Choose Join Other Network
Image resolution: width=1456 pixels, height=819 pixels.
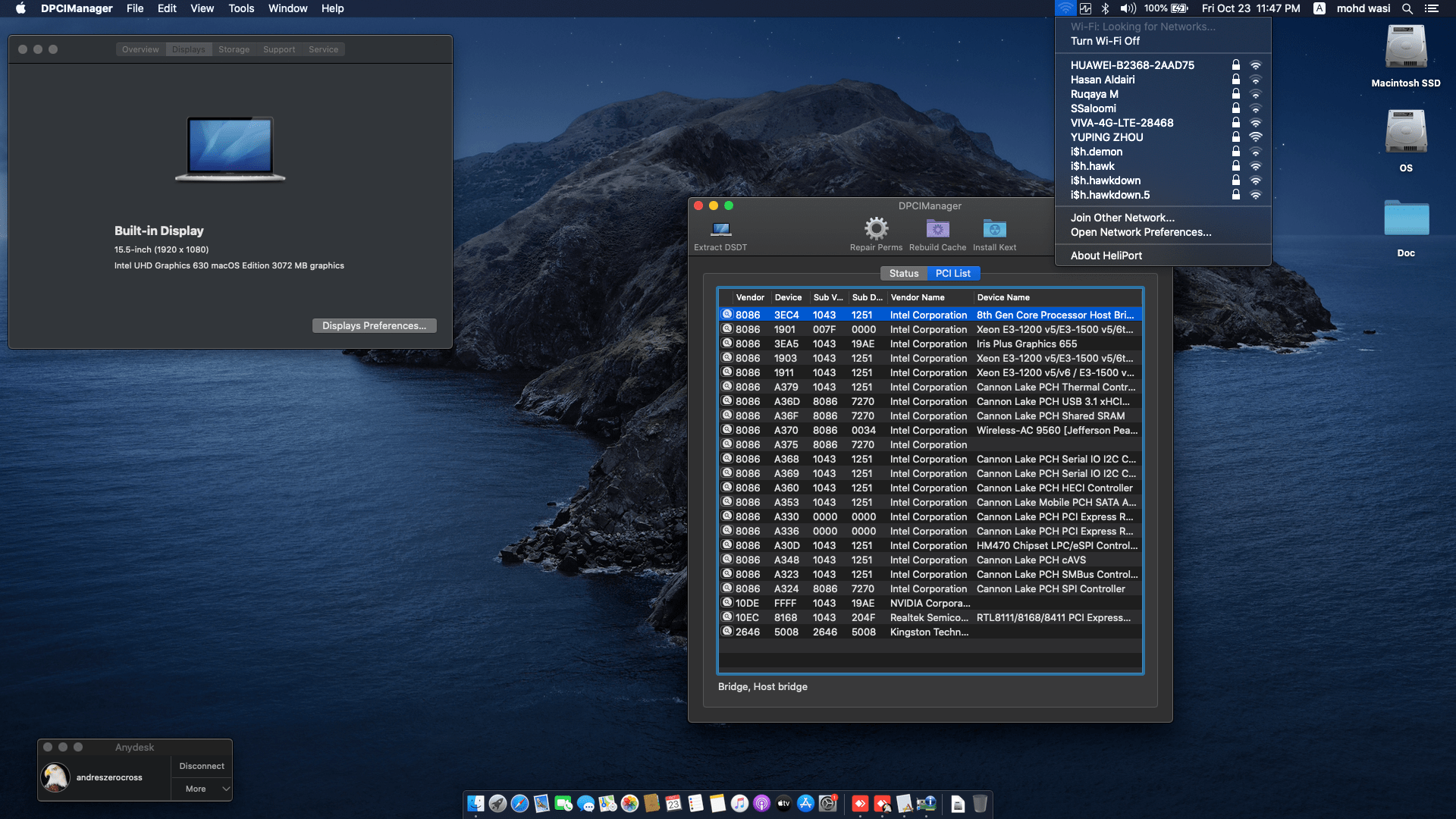(x=1163, y=218)
